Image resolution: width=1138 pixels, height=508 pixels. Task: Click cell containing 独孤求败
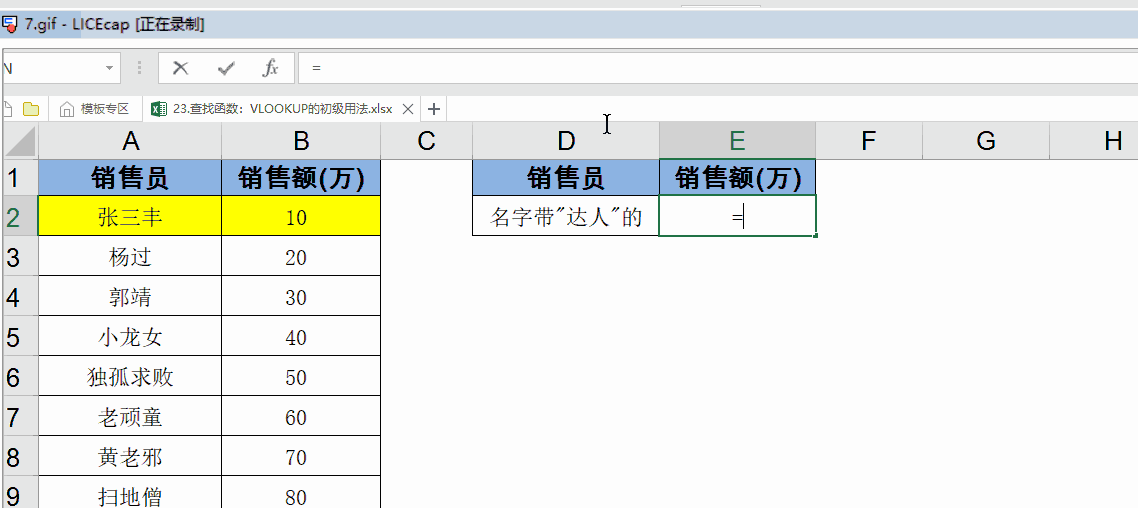click(x=130, y=377)
